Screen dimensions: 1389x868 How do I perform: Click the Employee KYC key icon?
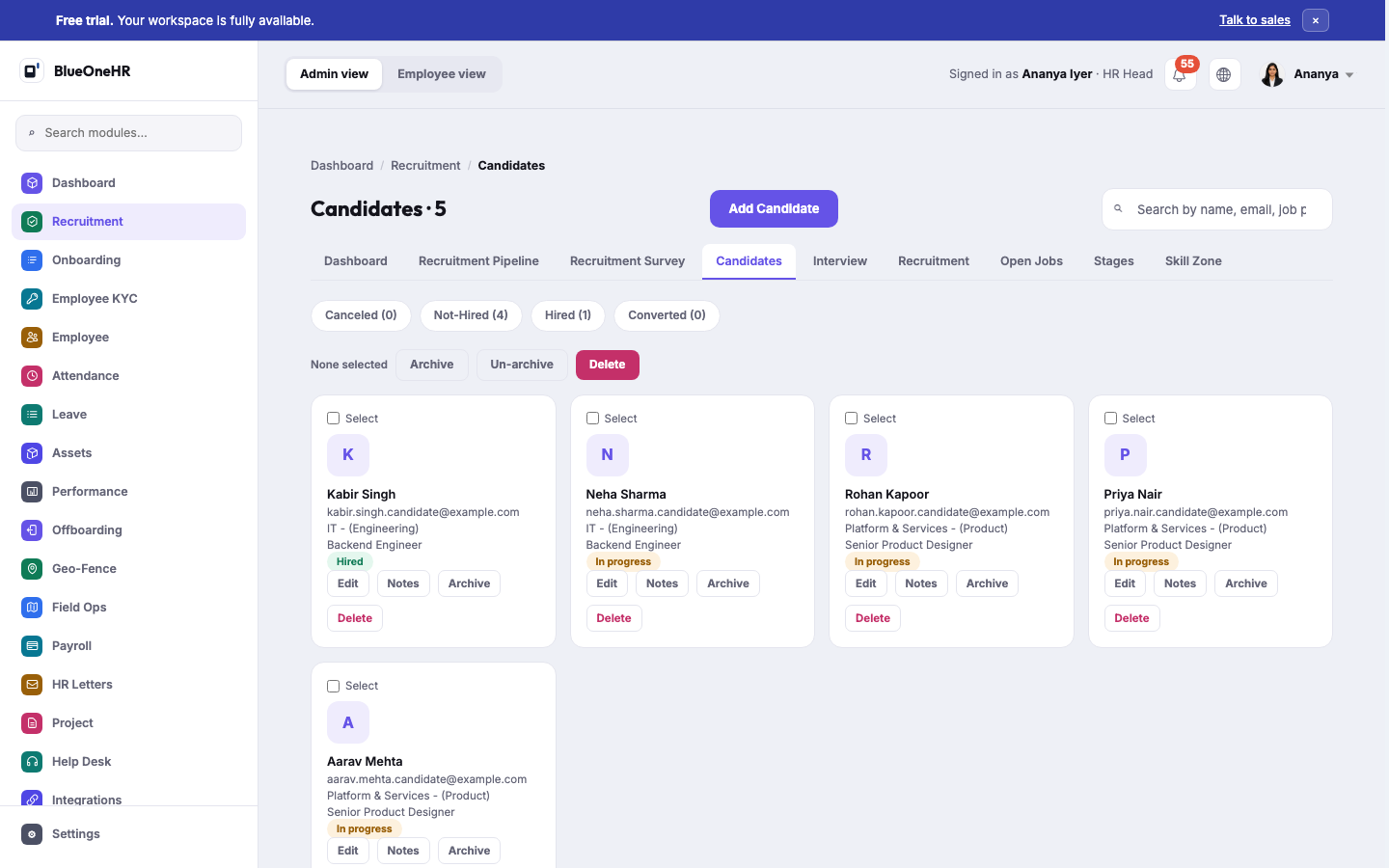pyautogui.click(x=32, y=299)
